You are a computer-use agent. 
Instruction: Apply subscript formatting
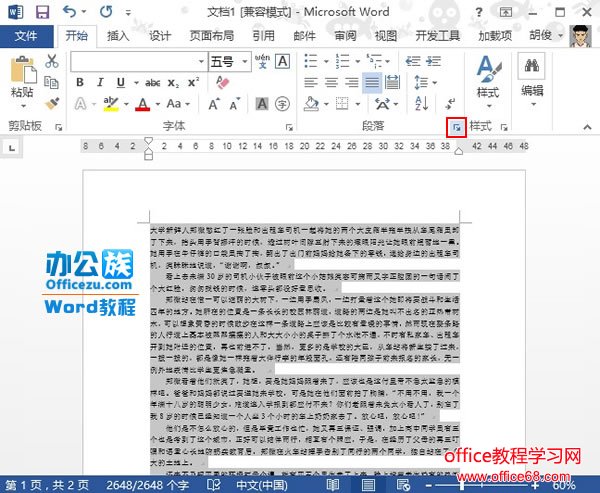(173, 83)
